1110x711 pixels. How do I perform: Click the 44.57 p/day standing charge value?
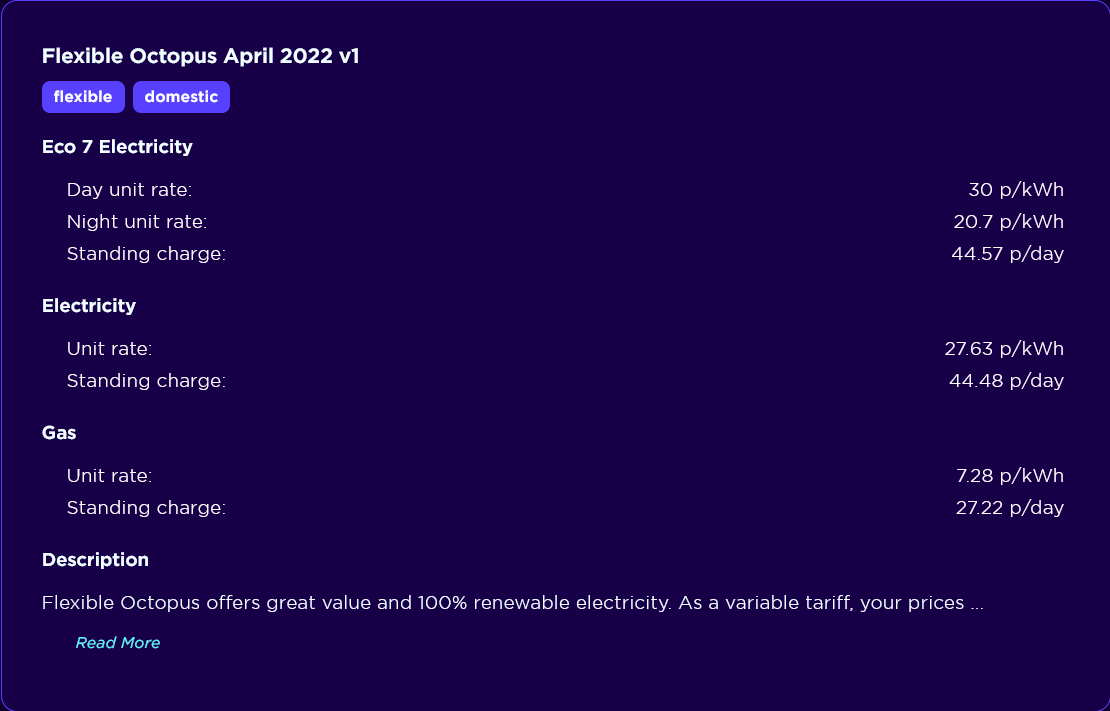(x=1007, y=254)
